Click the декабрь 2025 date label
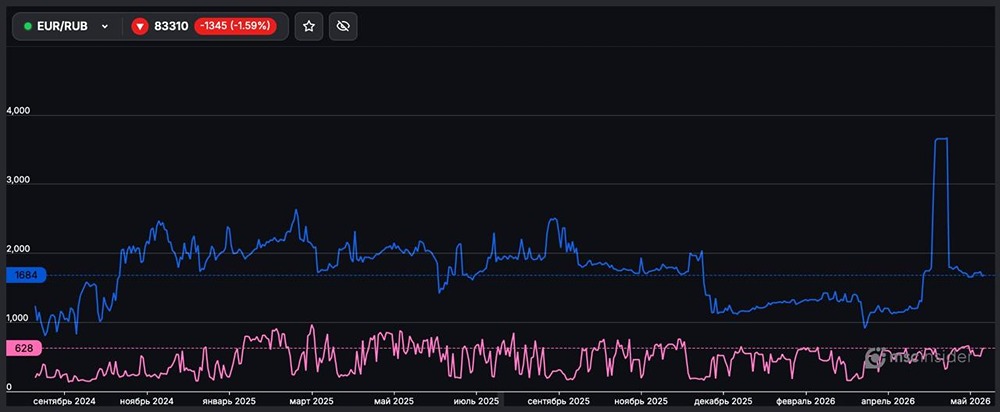Viewport: 1000px width, 412px height. 723,401
